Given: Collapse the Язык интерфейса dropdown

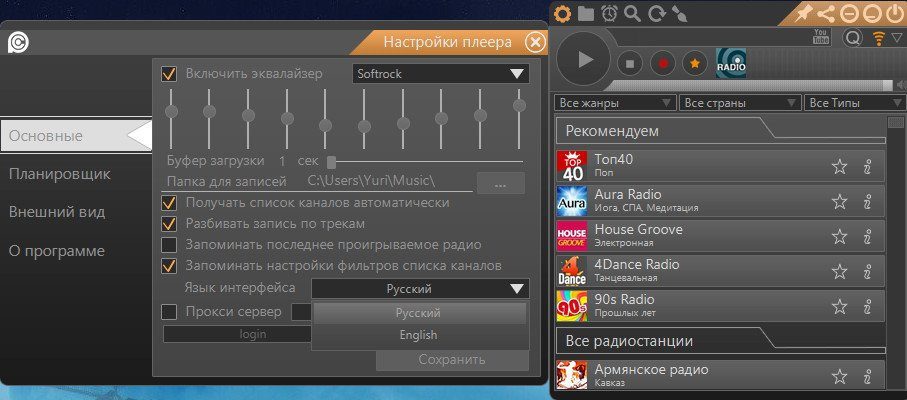Looking at the screenshot, I should [420, 289].
